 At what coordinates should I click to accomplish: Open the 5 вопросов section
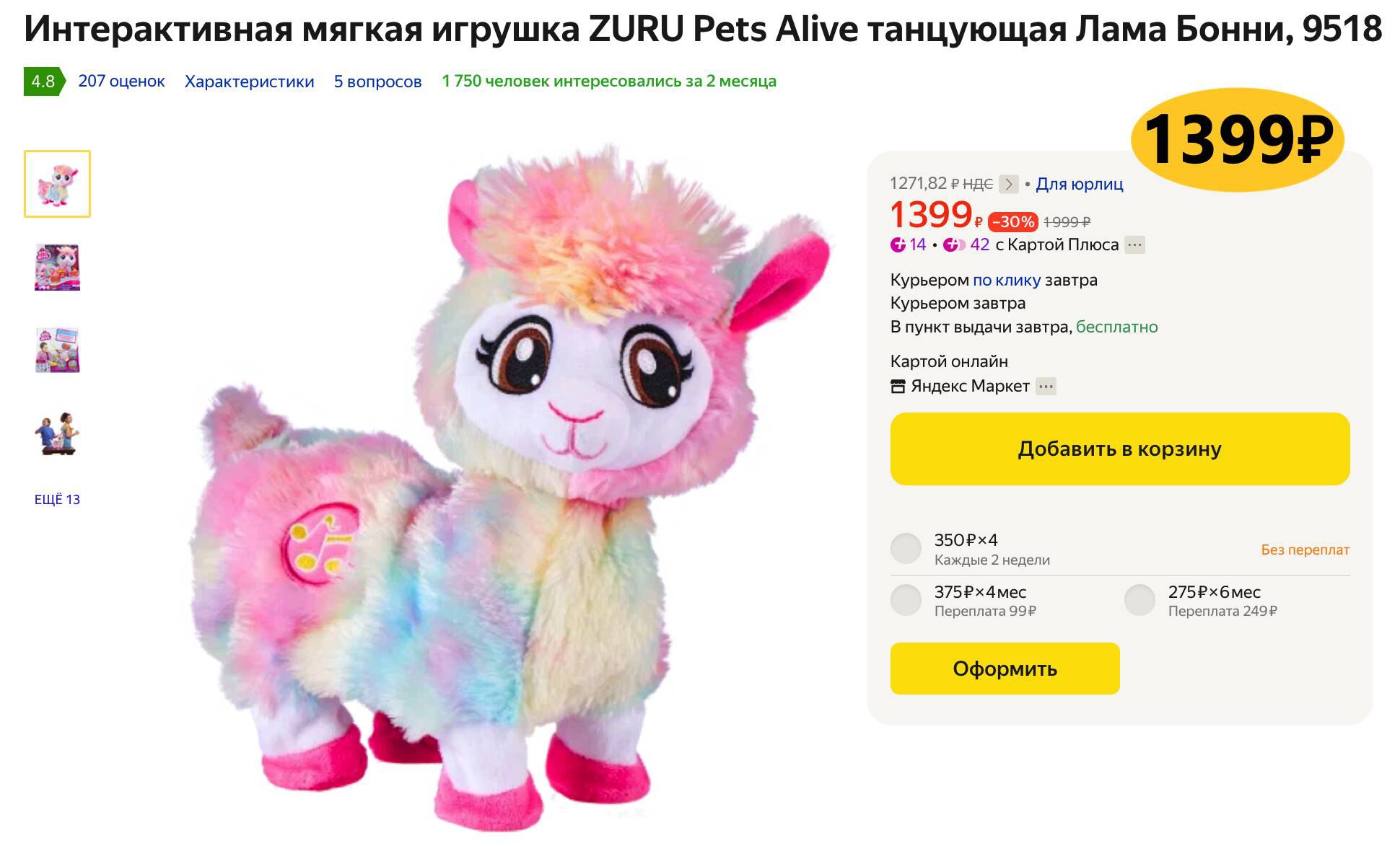[x=377, y=81]
